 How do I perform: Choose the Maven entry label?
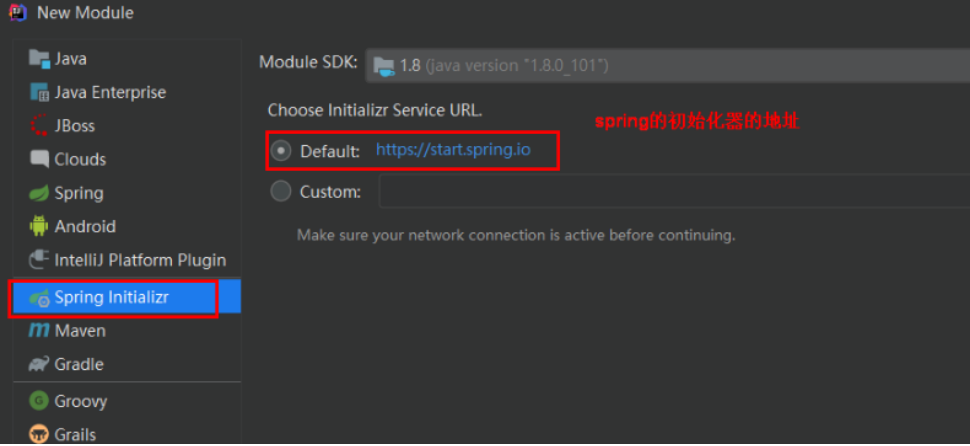coord(80,331)
